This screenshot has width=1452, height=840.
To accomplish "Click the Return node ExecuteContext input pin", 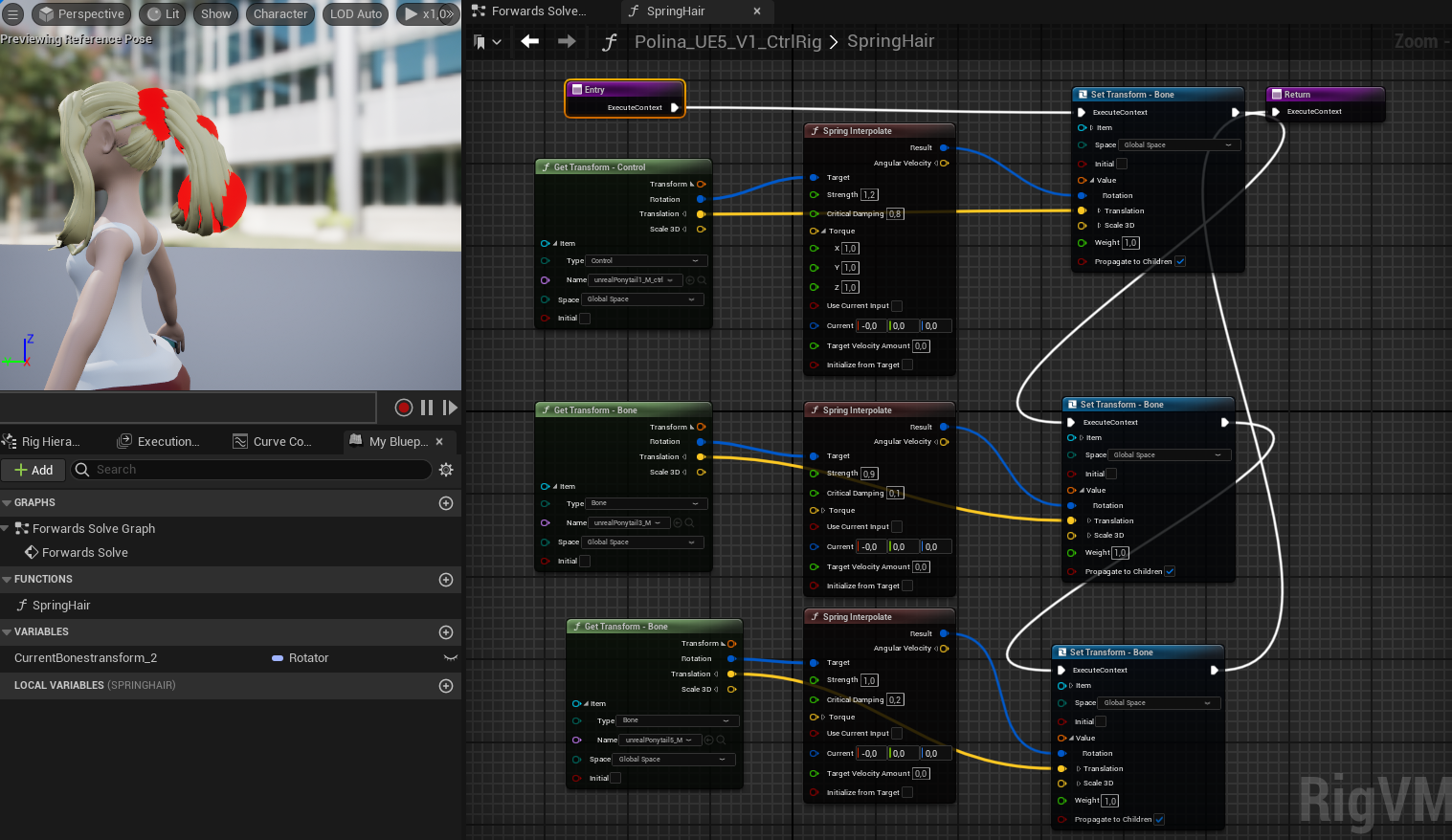I will pos(1276,112).
